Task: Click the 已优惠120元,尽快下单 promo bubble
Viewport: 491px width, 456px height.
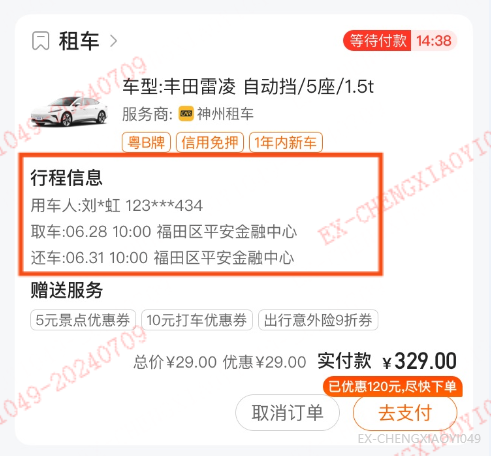Action: (392, 386)
